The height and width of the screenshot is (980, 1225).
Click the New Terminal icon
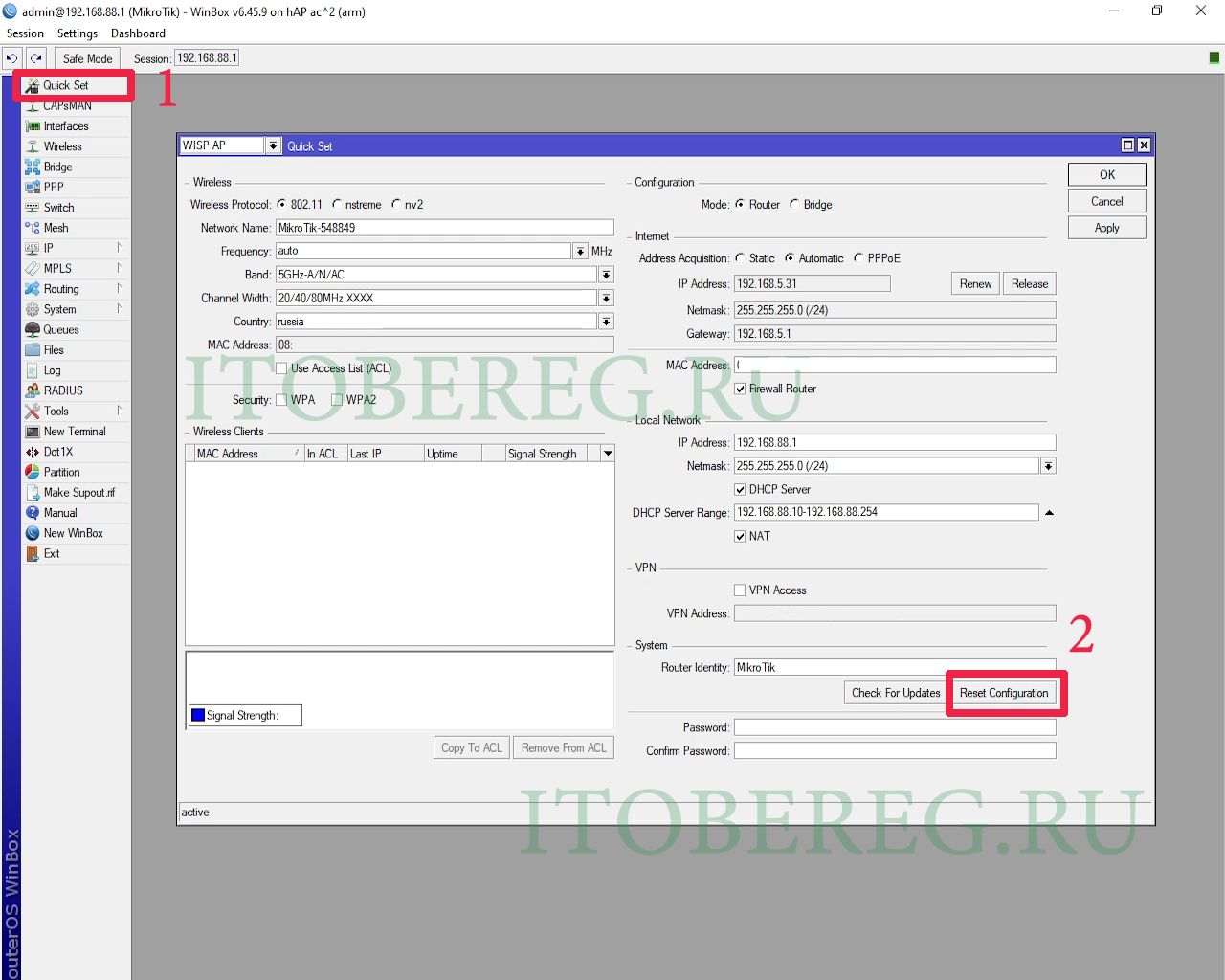[x=33, y=432]
